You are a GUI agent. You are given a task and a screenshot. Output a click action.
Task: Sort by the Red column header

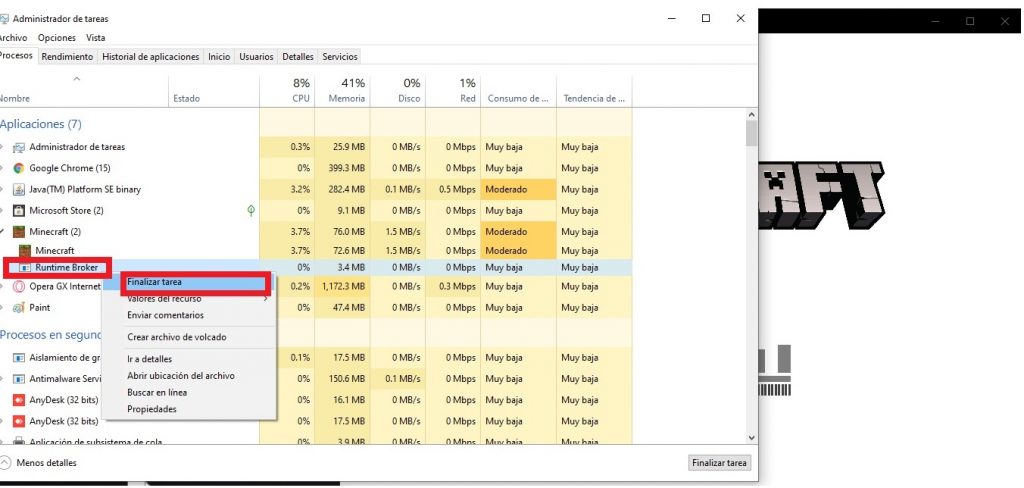[453, 91]
